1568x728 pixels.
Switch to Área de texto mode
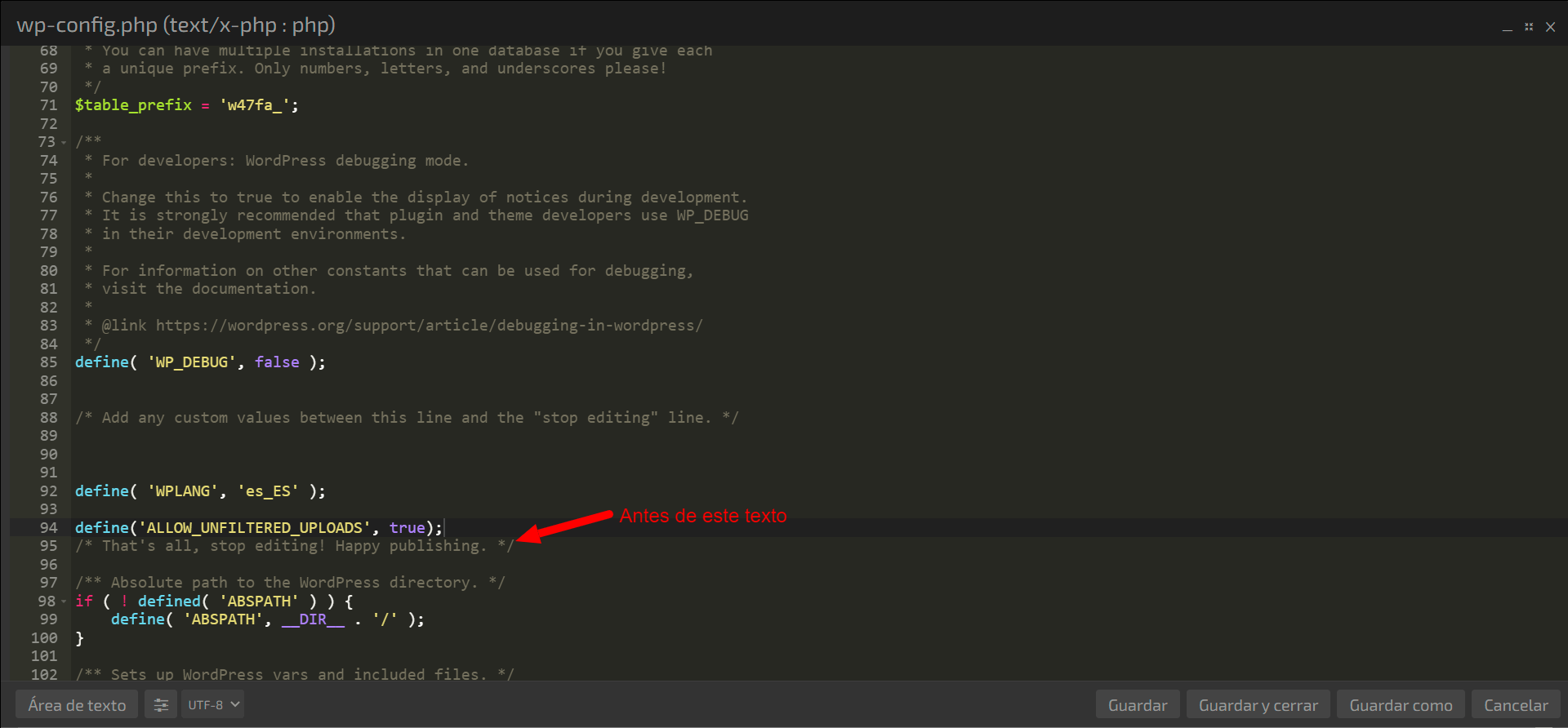(77, 705)
